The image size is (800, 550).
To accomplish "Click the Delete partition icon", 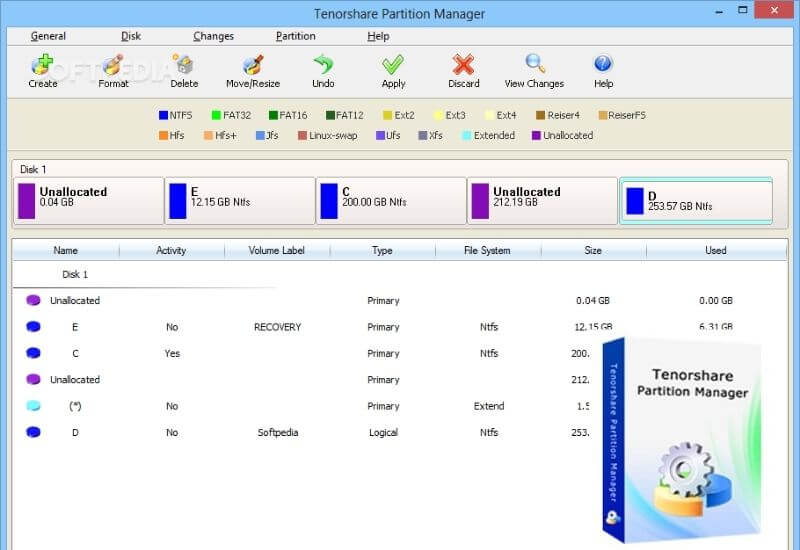I will (184, 66).
